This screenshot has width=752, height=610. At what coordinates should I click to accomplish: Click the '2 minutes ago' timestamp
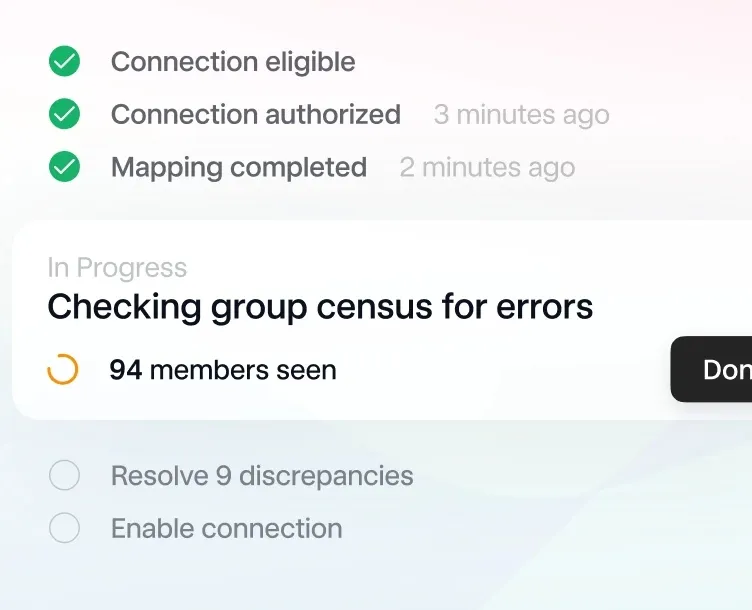tap(487, 167)
